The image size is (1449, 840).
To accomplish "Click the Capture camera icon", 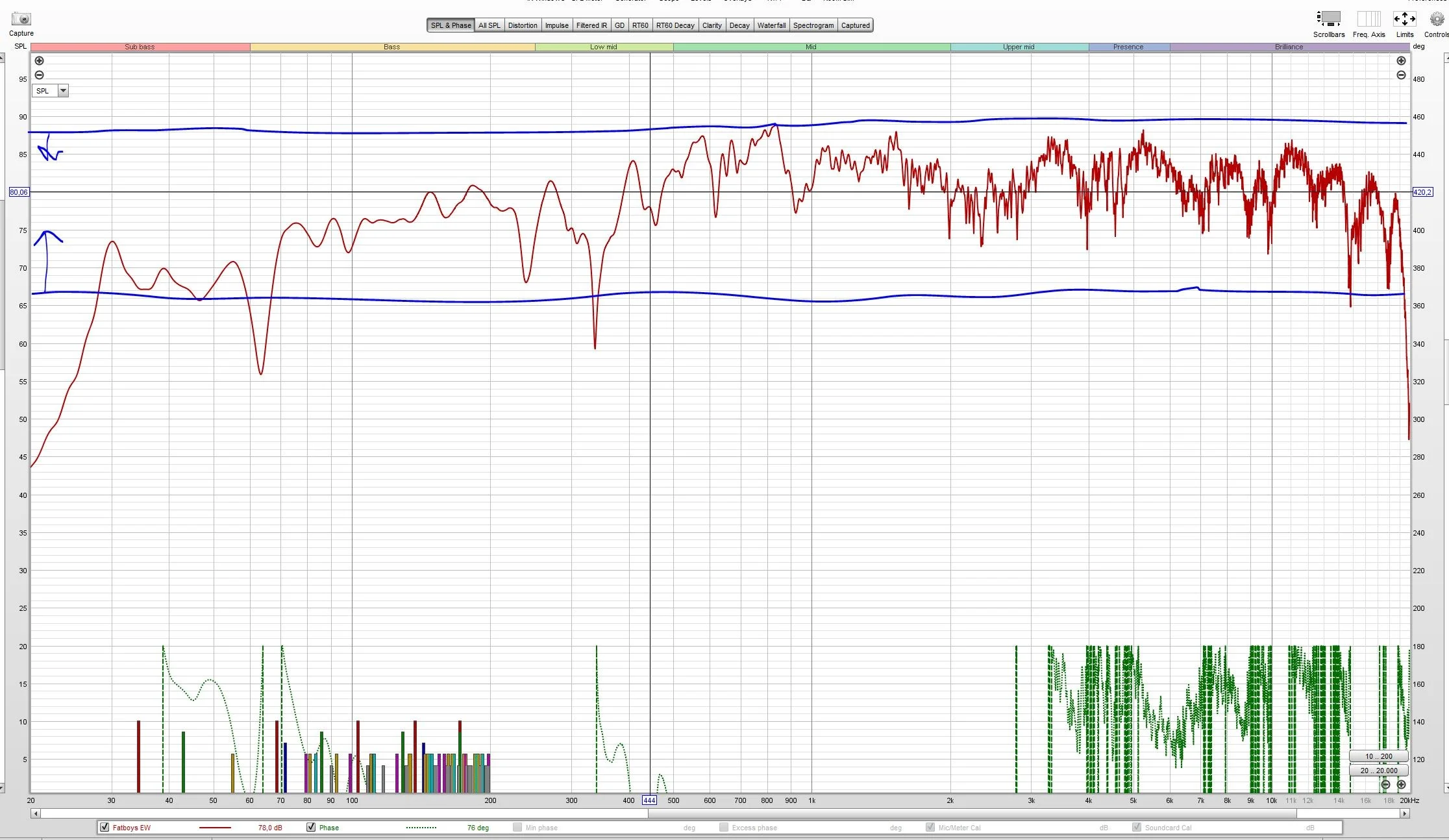I will pos(21,19).
